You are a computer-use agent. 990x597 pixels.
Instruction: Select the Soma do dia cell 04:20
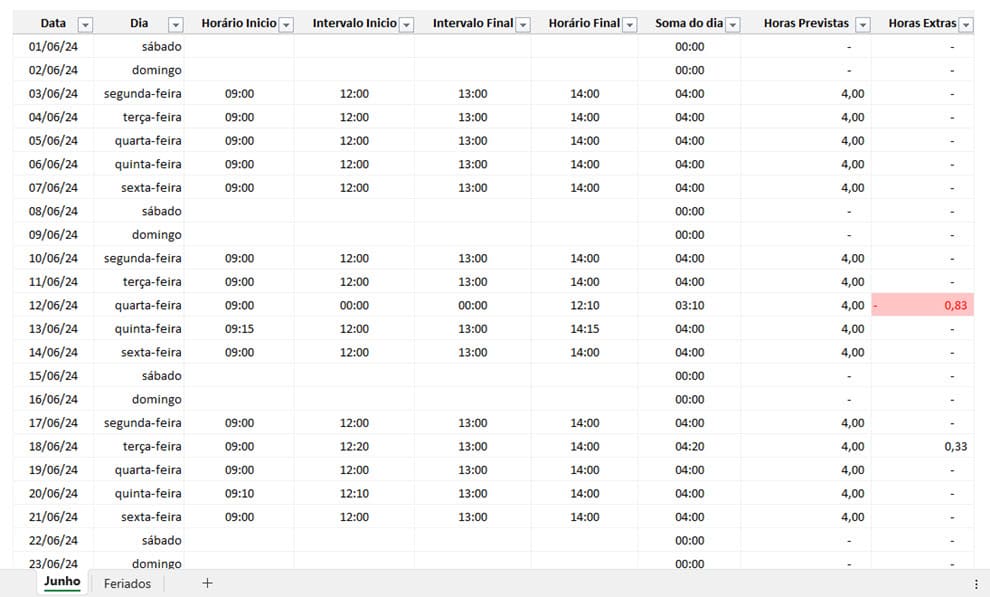click(689, 446)
